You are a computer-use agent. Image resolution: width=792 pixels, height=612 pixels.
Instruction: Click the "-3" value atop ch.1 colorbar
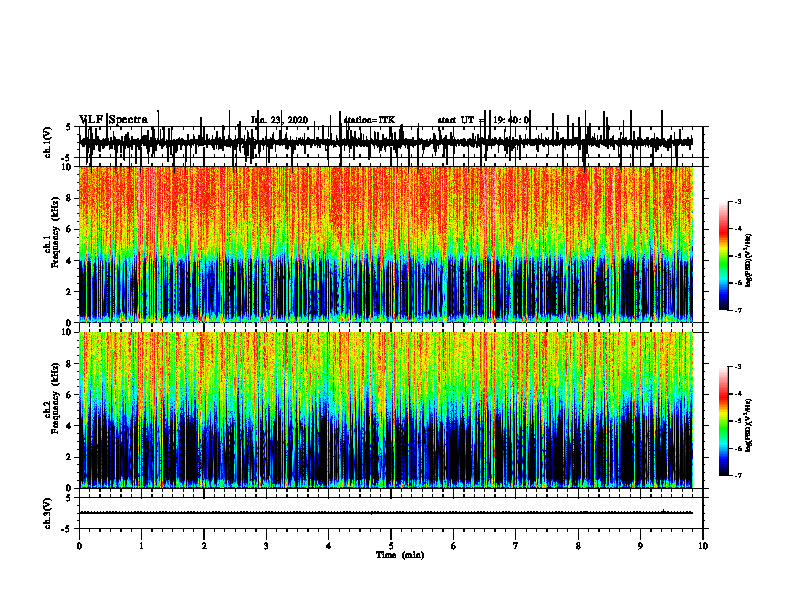pyautogui.click(x=738, y=202)
